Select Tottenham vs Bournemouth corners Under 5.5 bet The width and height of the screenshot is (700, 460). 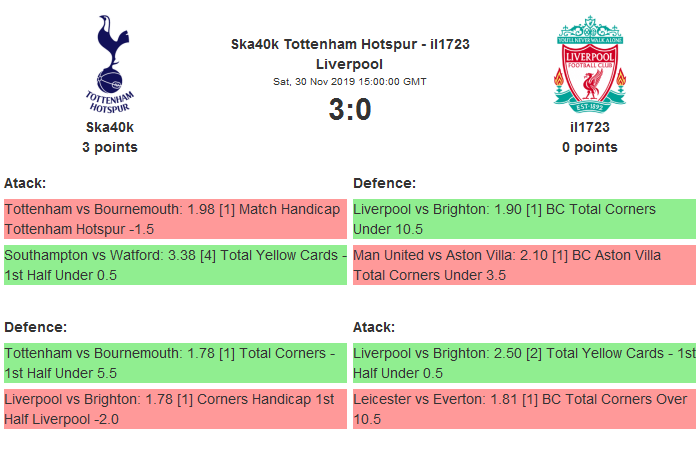pyautogui.click(x=175, y=363)
